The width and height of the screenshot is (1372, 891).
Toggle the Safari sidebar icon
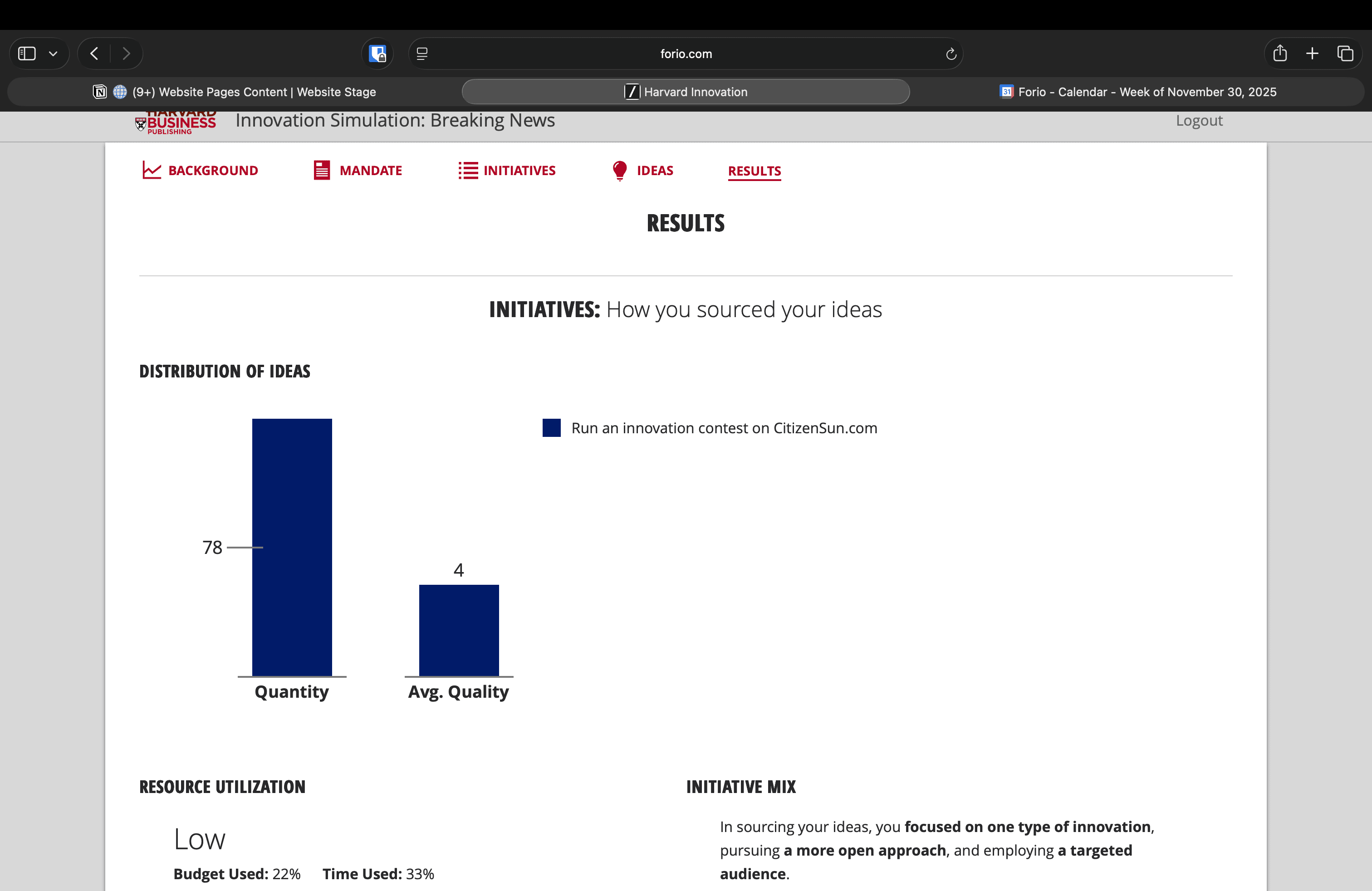pyautogui.click(x=27, y=54)
